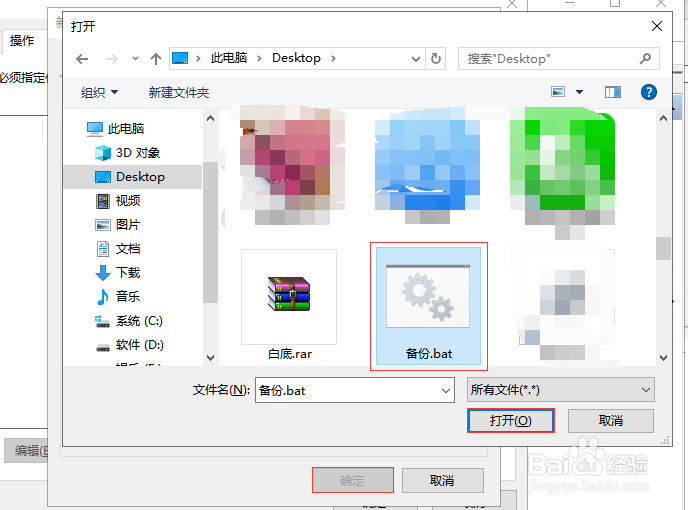The height and width of the screenshot is (510, 688).
Task: Open the 所有文件(*.*) file type dropdown
Action: pyautogui.click(x=561, y=389)
